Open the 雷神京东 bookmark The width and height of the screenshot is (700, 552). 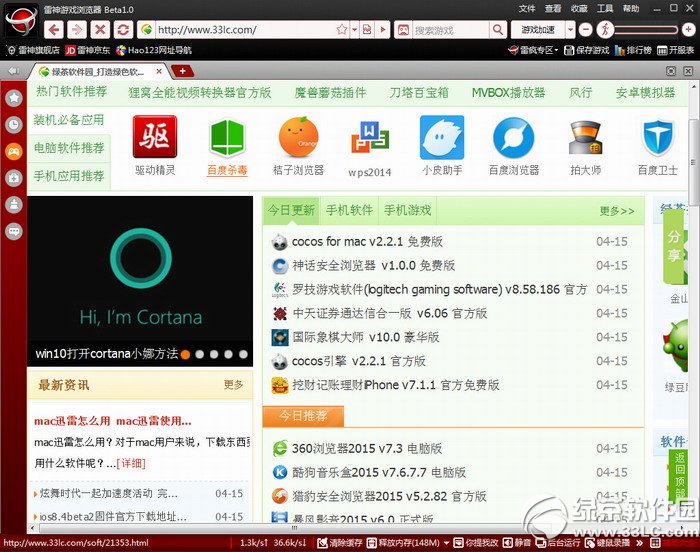coord(88,50)
